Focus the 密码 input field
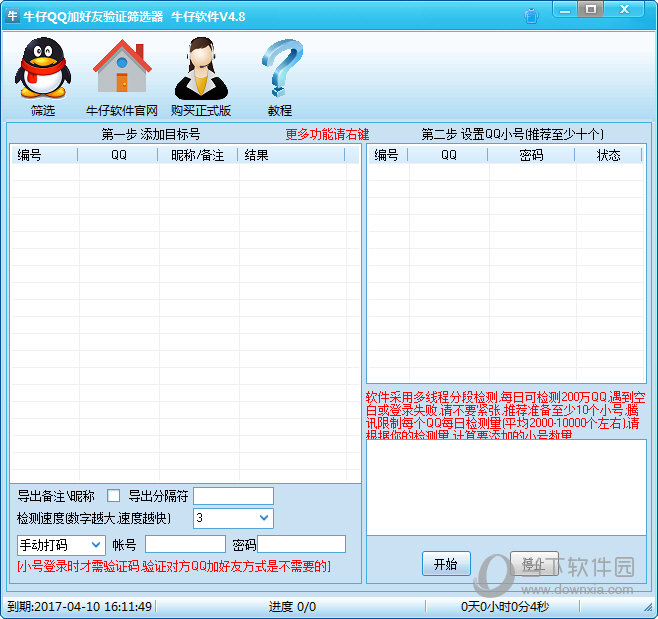The width and height of the screenshot is (658, 619). 302,544
